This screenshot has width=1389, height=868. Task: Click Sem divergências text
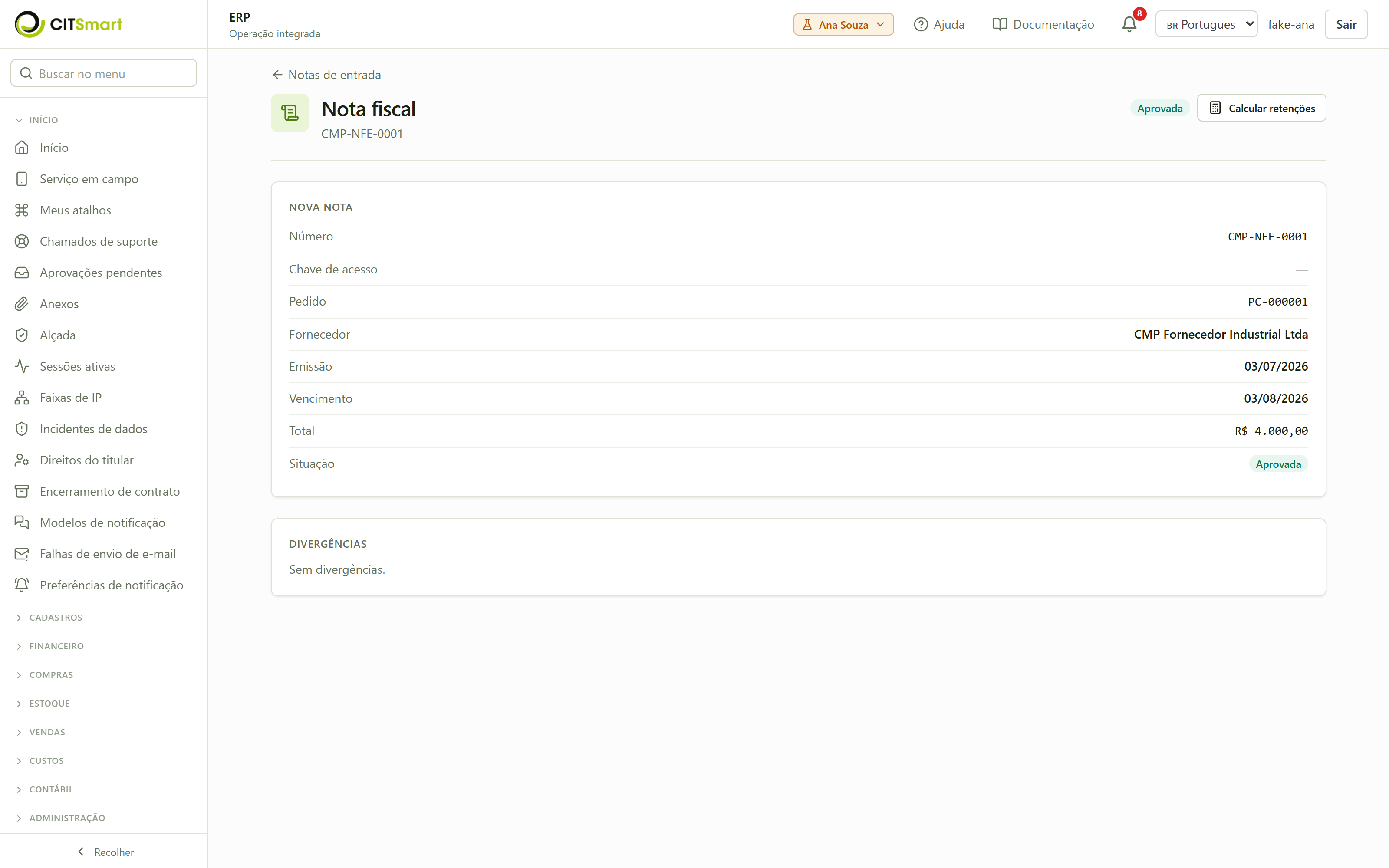coord(337,569)
